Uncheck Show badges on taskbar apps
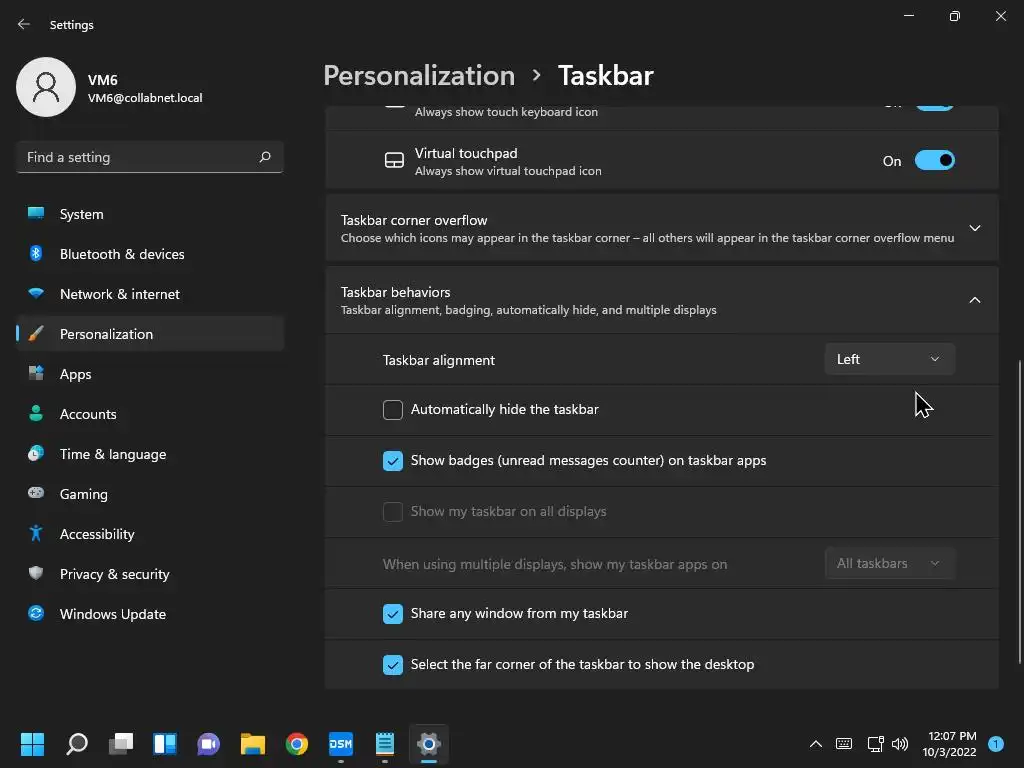 tap(392, 460)
